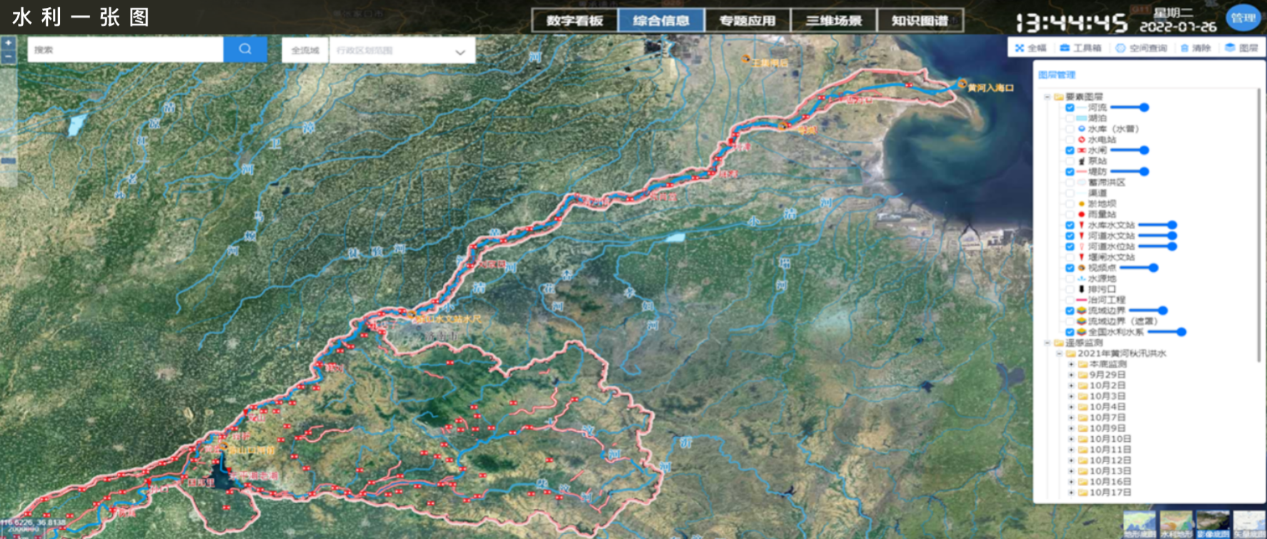Collapse the 2021年黄河秋汛洪水 node

click(x=1060, y=353)
